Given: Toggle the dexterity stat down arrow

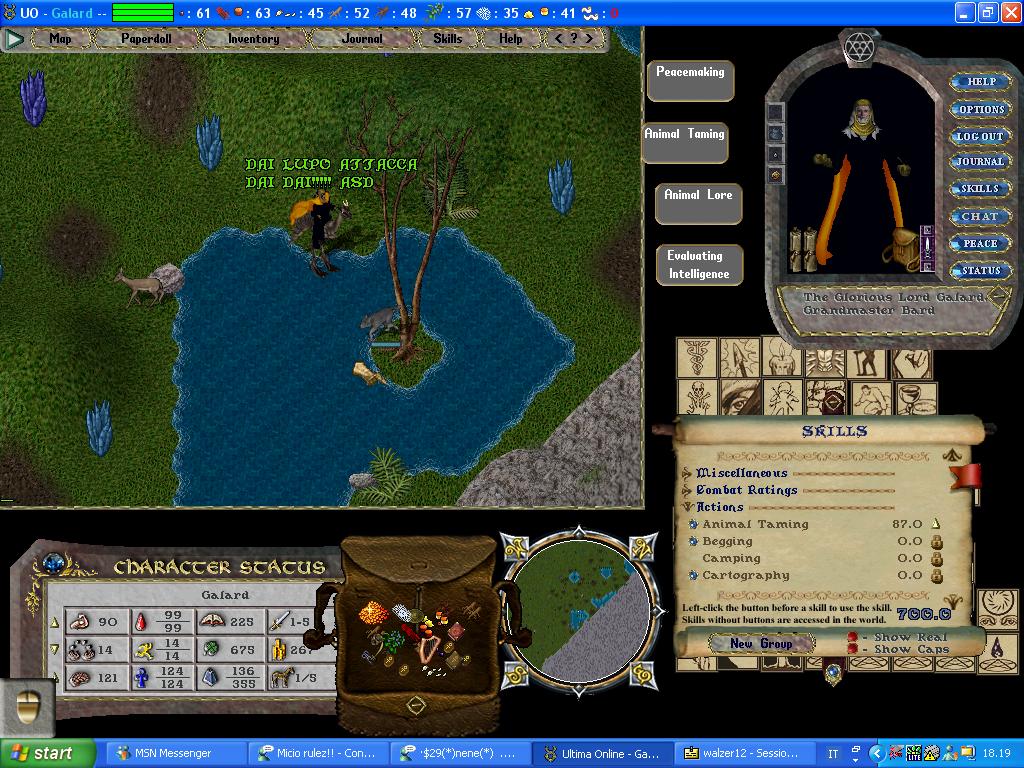Looking at the screenshot, I should tap(55, 650).
